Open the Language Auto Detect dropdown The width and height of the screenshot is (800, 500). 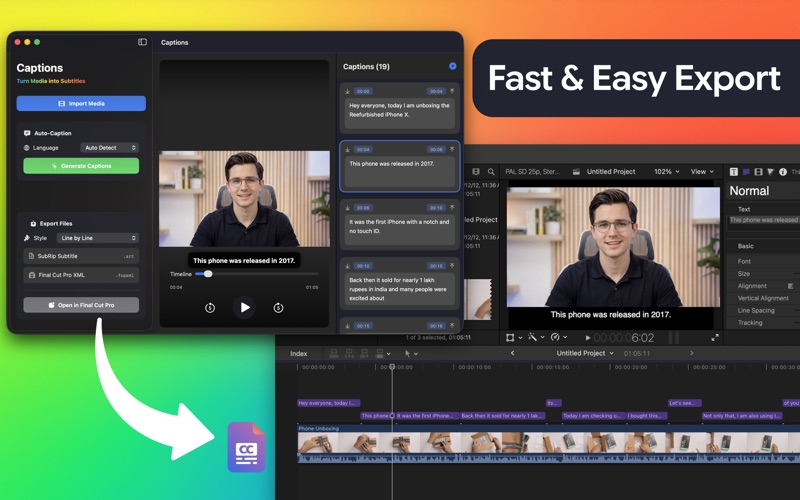click(110, 148)
